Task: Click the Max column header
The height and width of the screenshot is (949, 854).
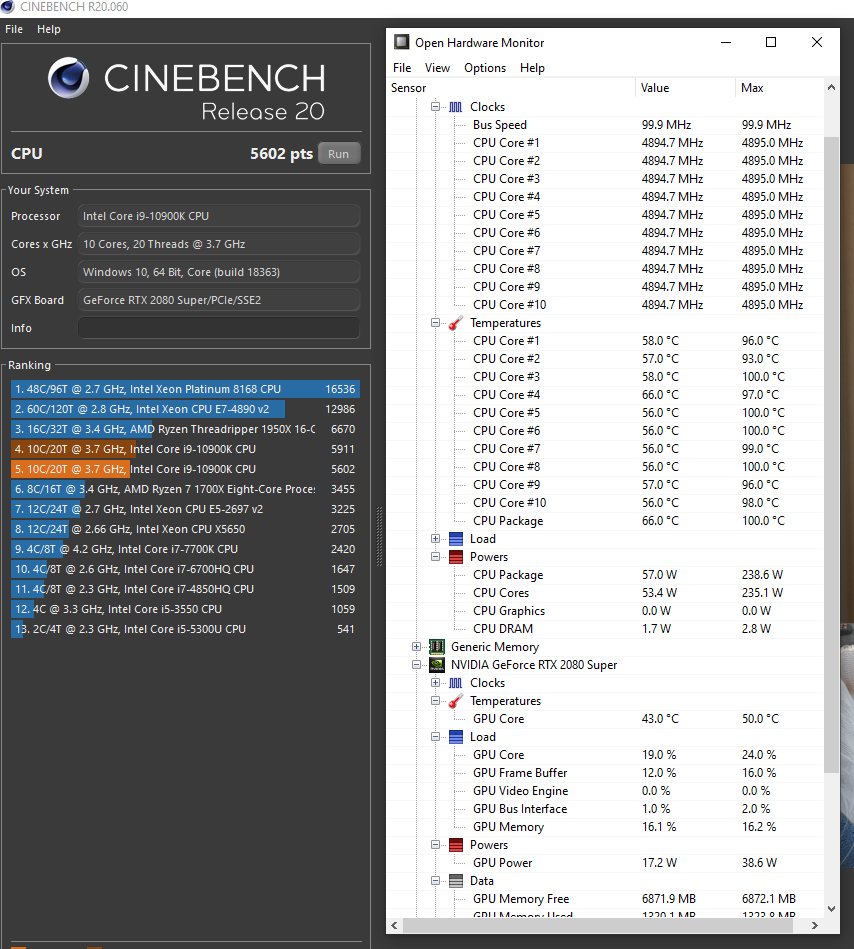Action: 780,88
